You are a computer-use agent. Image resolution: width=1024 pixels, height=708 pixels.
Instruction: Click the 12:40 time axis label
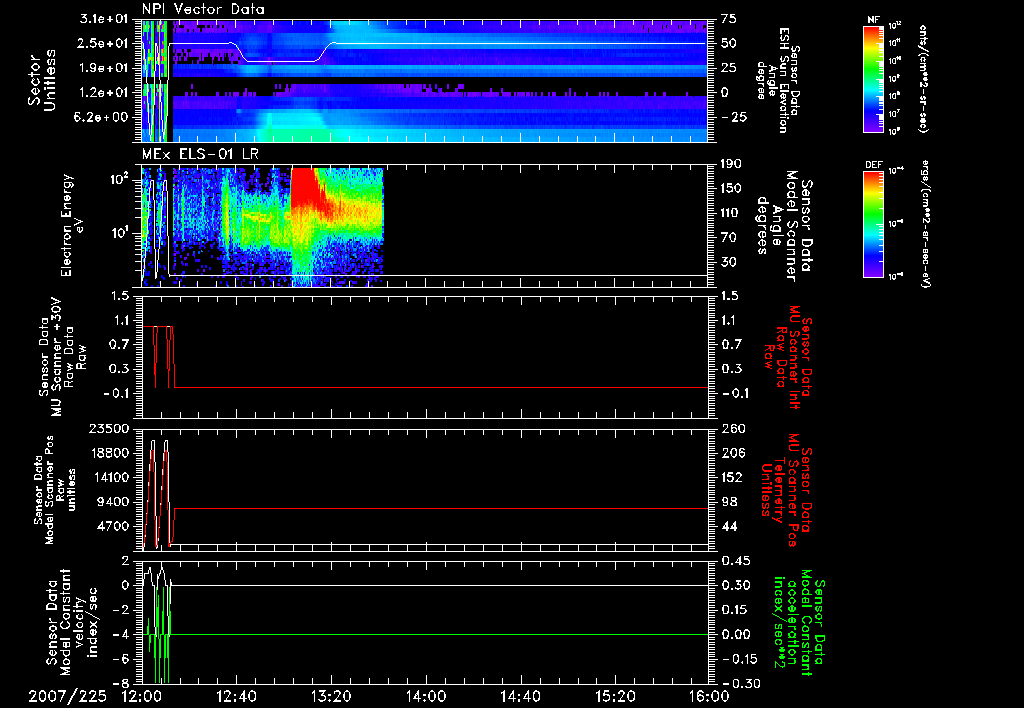(x=236, y=696)
